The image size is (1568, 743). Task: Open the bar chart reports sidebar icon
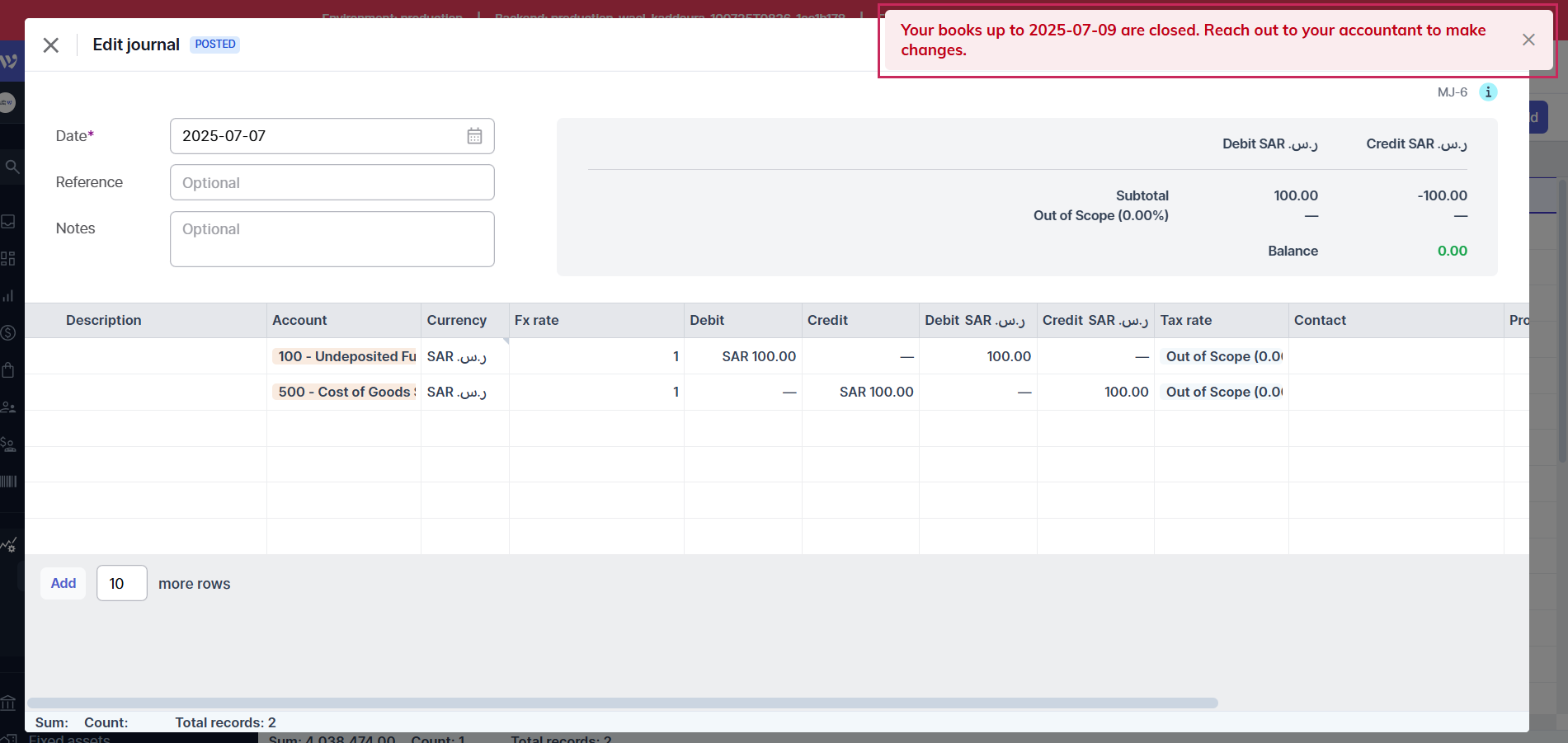click(9, 296)
